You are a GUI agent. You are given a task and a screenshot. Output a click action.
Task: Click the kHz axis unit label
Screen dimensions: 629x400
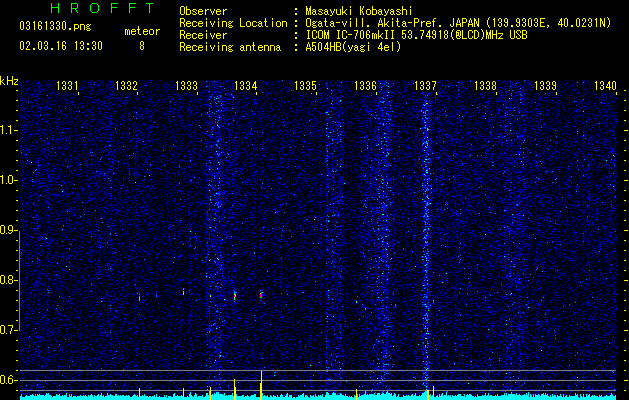point(9,81)
